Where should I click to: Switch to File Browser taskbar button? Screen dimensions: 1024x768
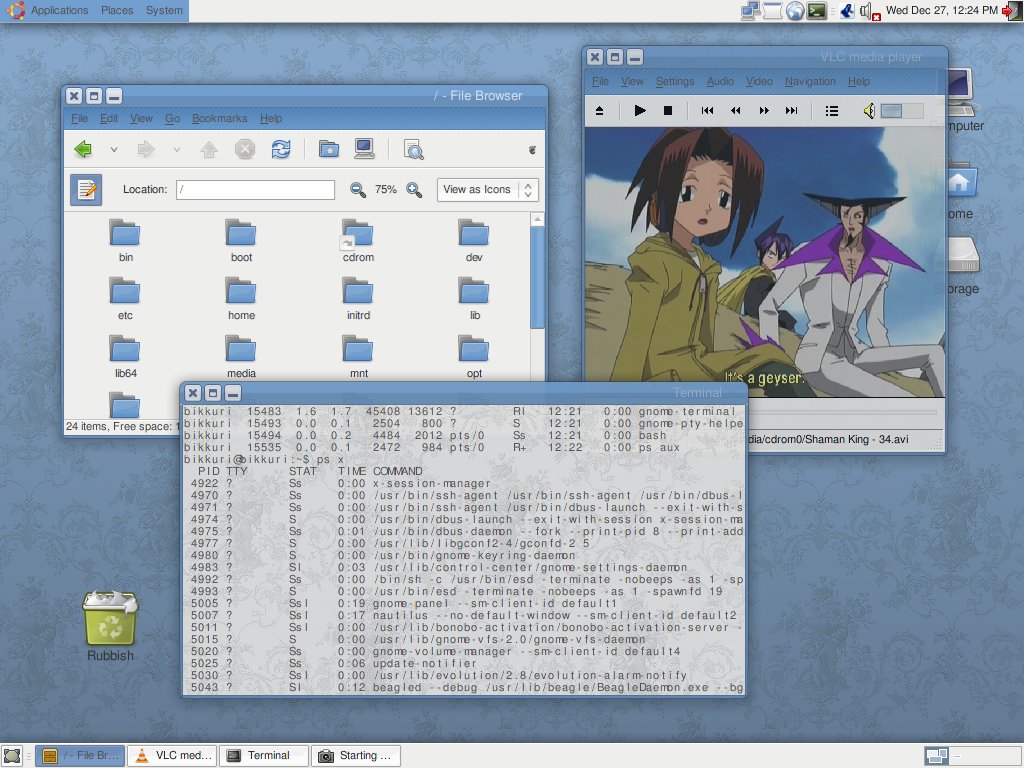[x=80, y=756]
